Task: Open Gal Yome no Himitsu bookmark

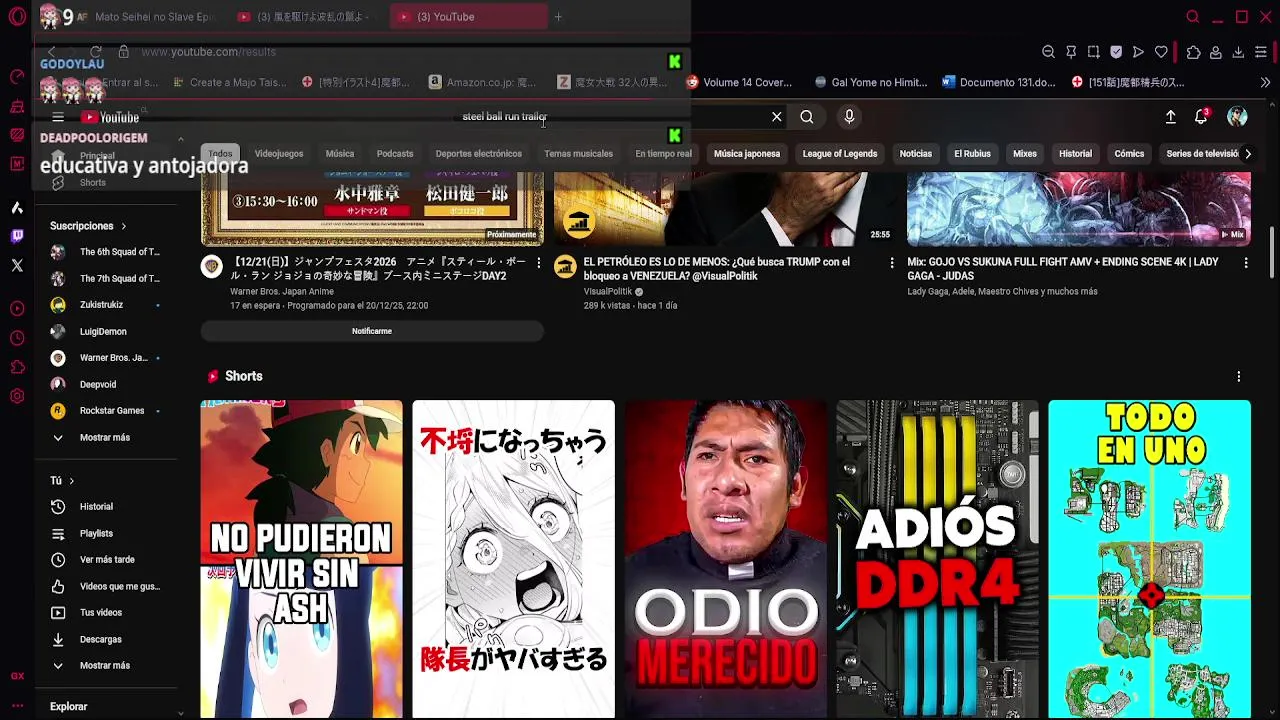Action: pyautogui.click(x=871, y=83)
